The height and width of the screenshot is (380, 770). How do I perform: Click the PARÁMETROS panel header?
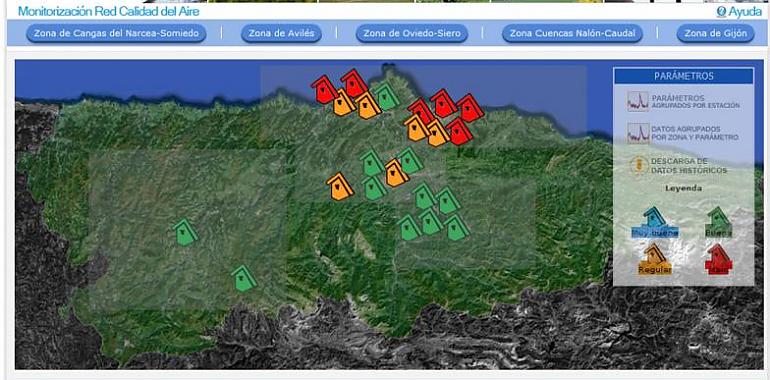tap(684, 76)
